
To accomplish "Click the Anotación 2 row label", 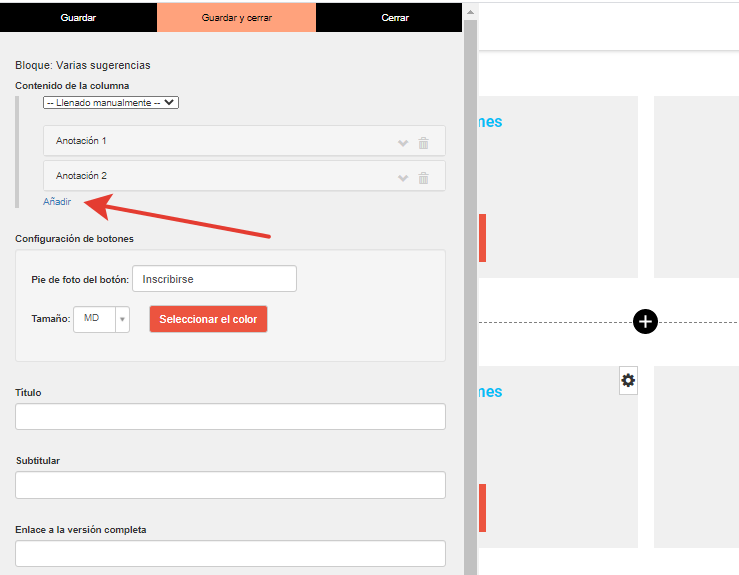I will click(x=81, y=176).
